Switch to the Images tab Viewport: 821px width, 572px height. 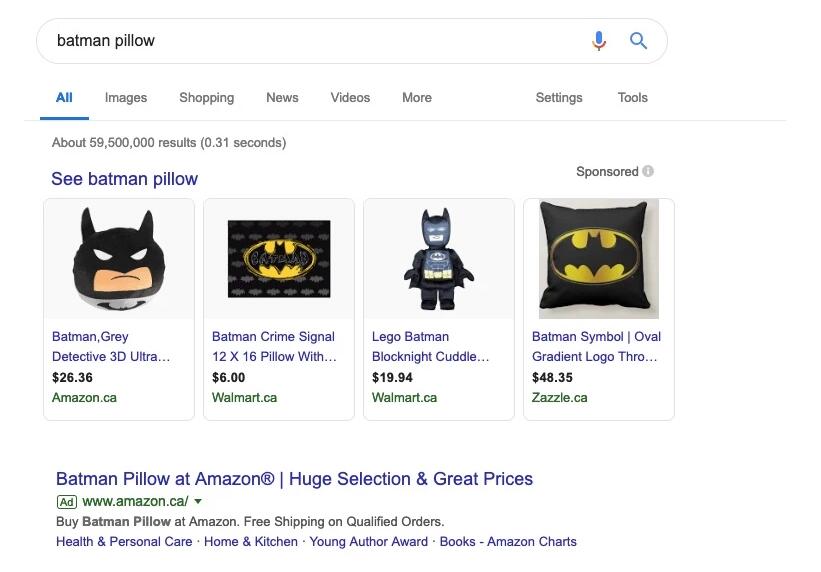click(126, 97)
